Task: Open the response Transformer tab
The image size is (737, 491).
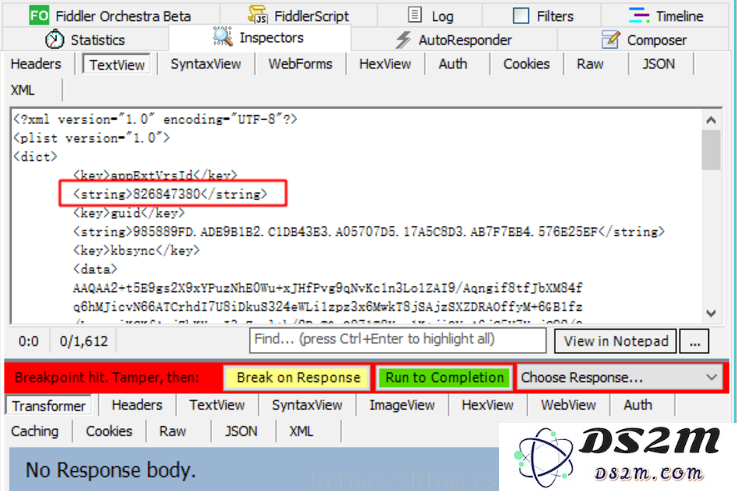Action: [49, 405]
